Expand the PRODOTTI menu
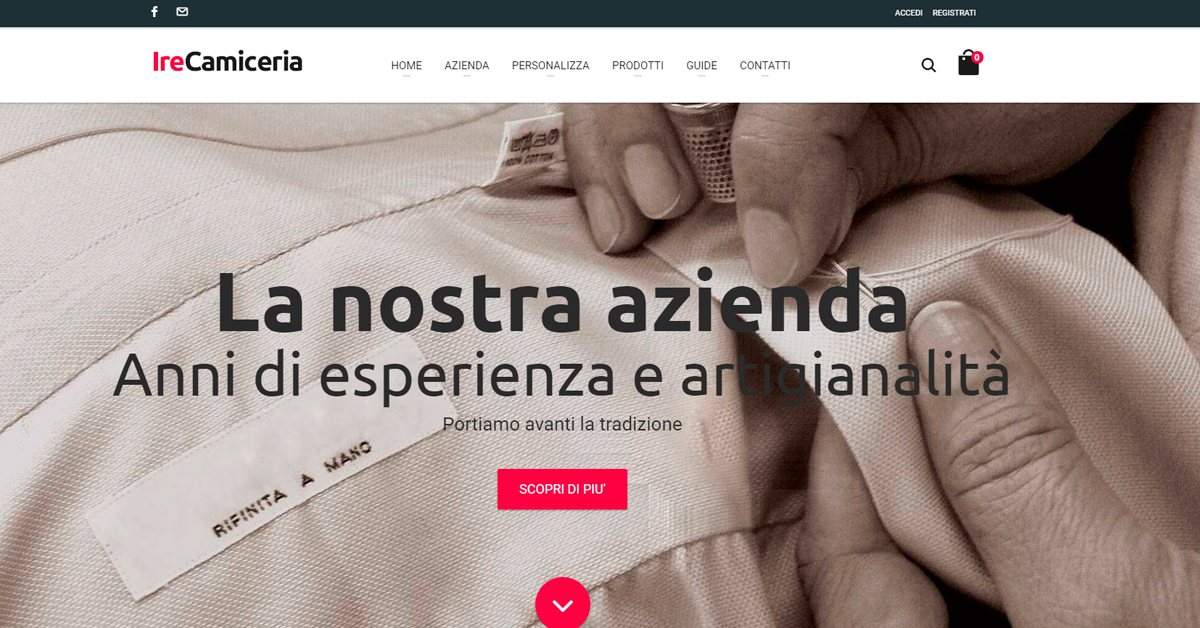This screenshot has width=1200, height=628. (638, 66)
